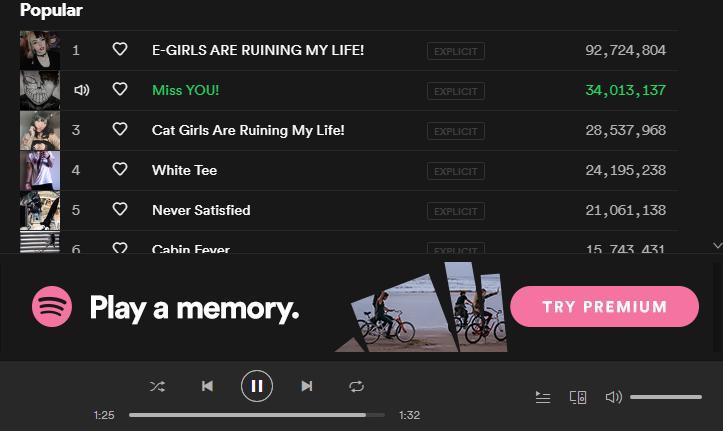Mute volume with speaker icon
The width and height of the screenshot is (723, 431).
pyautogui.click(x=614, y=396)
